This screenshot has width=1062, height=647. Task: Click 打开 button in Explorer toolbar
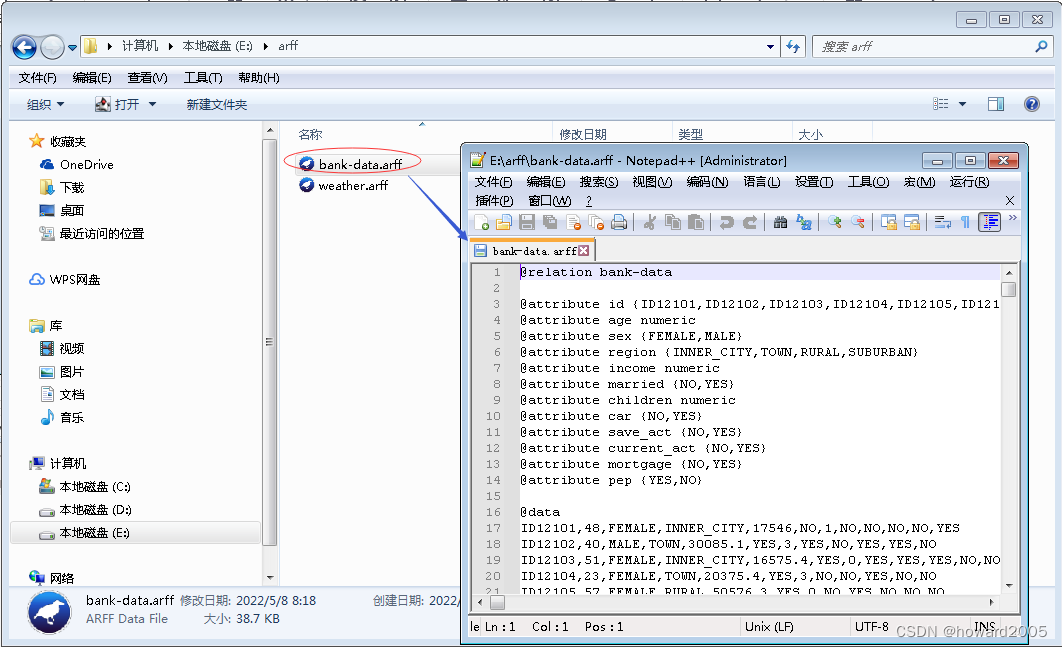tap(119, 104)
